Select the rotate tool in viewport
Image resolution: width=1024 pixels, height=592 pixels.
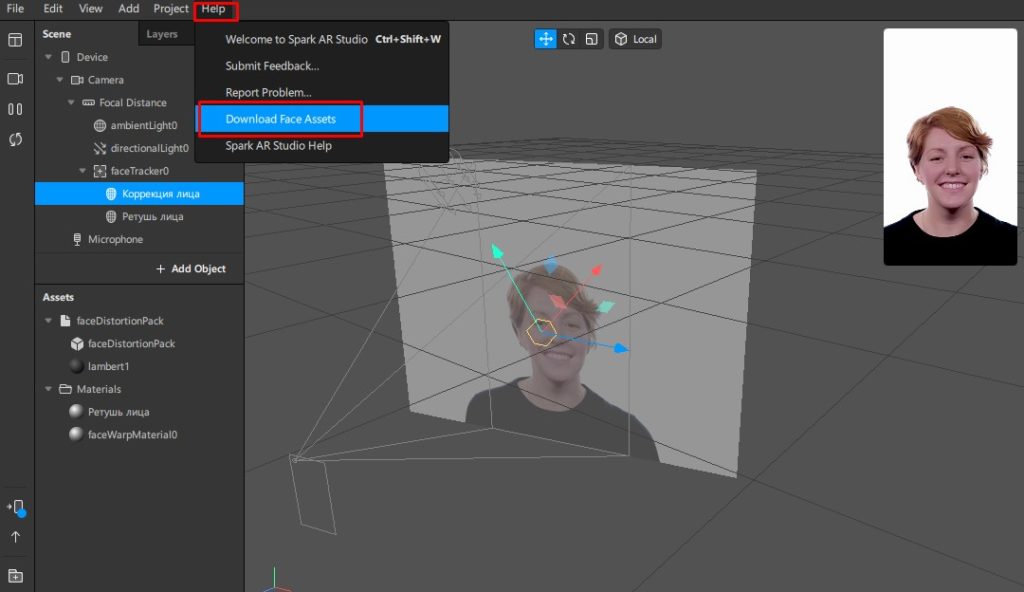point(569,39)
